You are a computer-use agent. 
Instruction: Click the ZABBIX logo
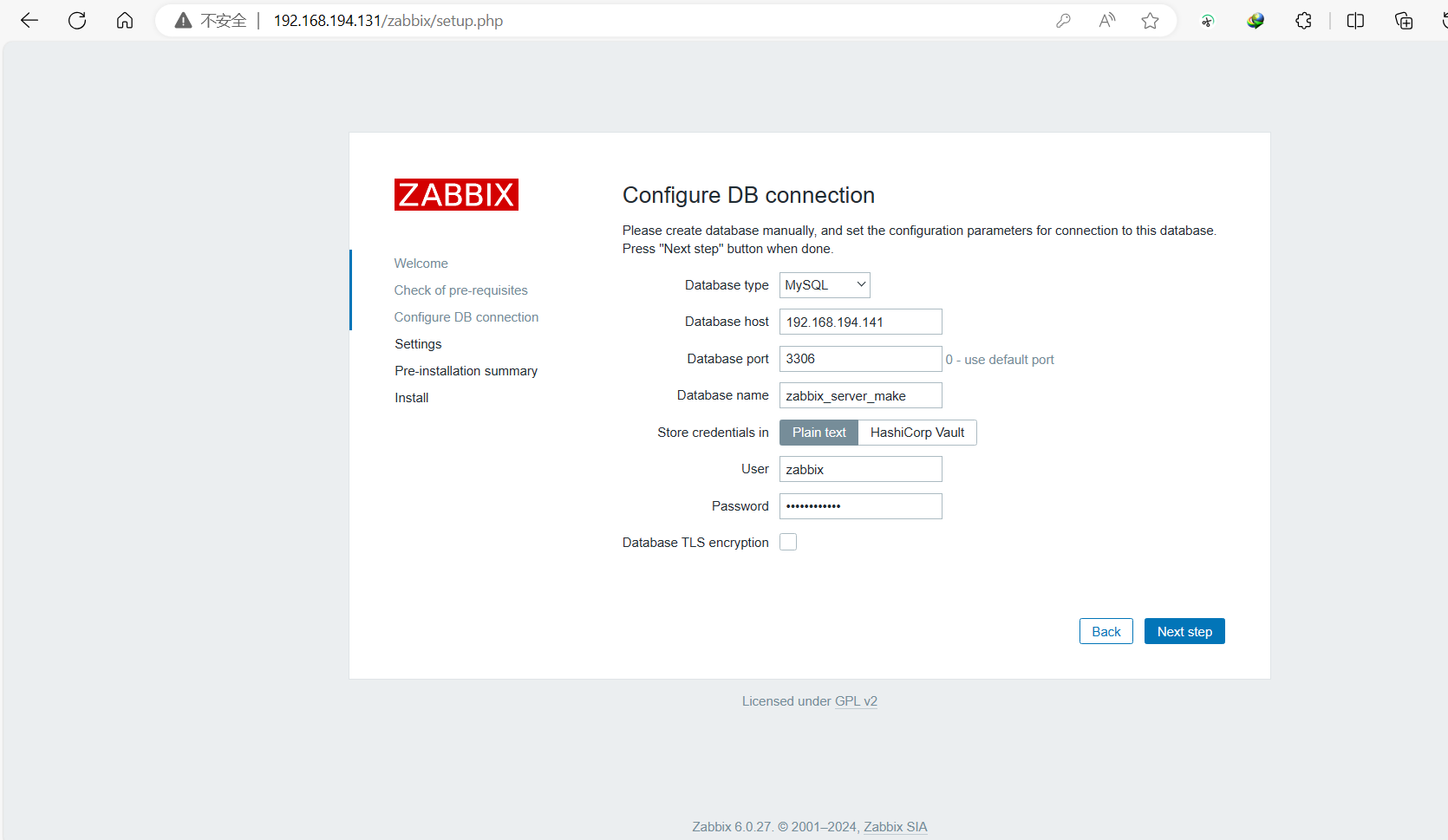tap(456, 195)
